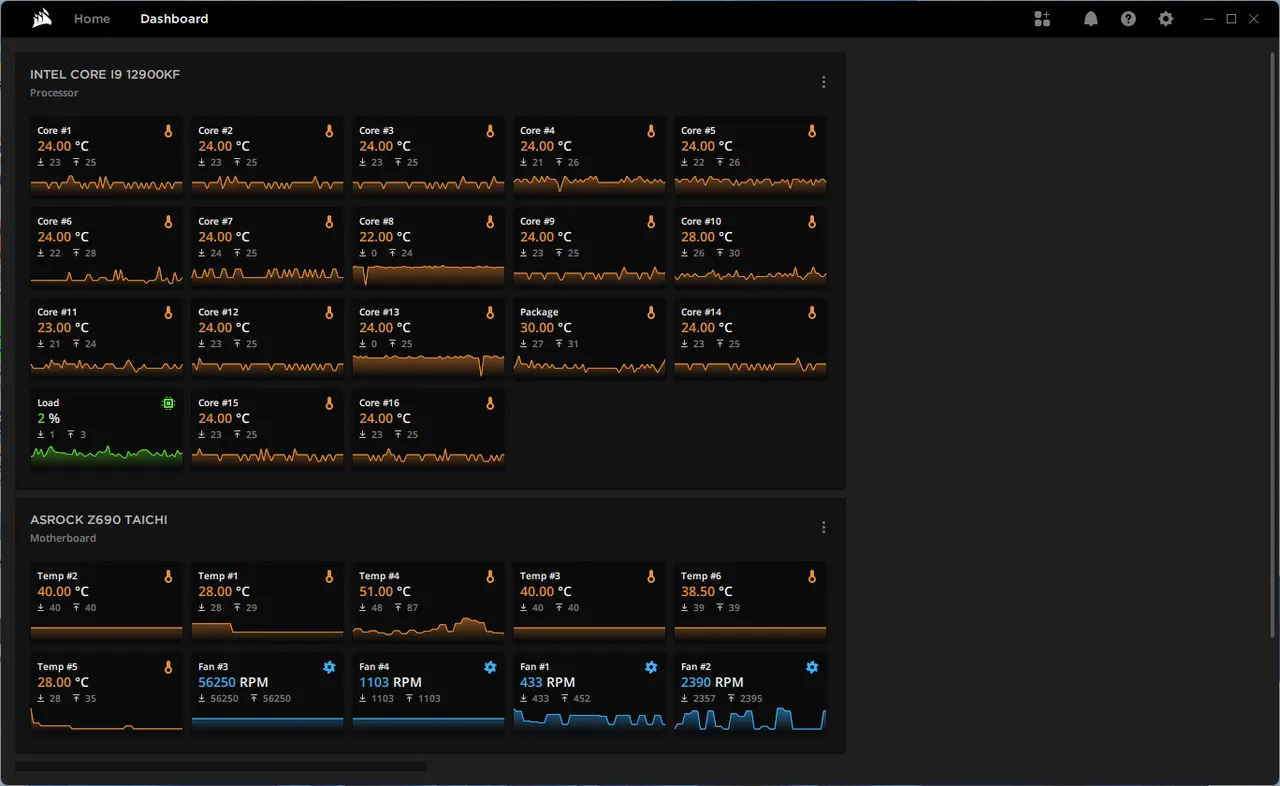The image size is (1280, 786).
Task: Click the green Load chip icon
Action: pos(168,404)
